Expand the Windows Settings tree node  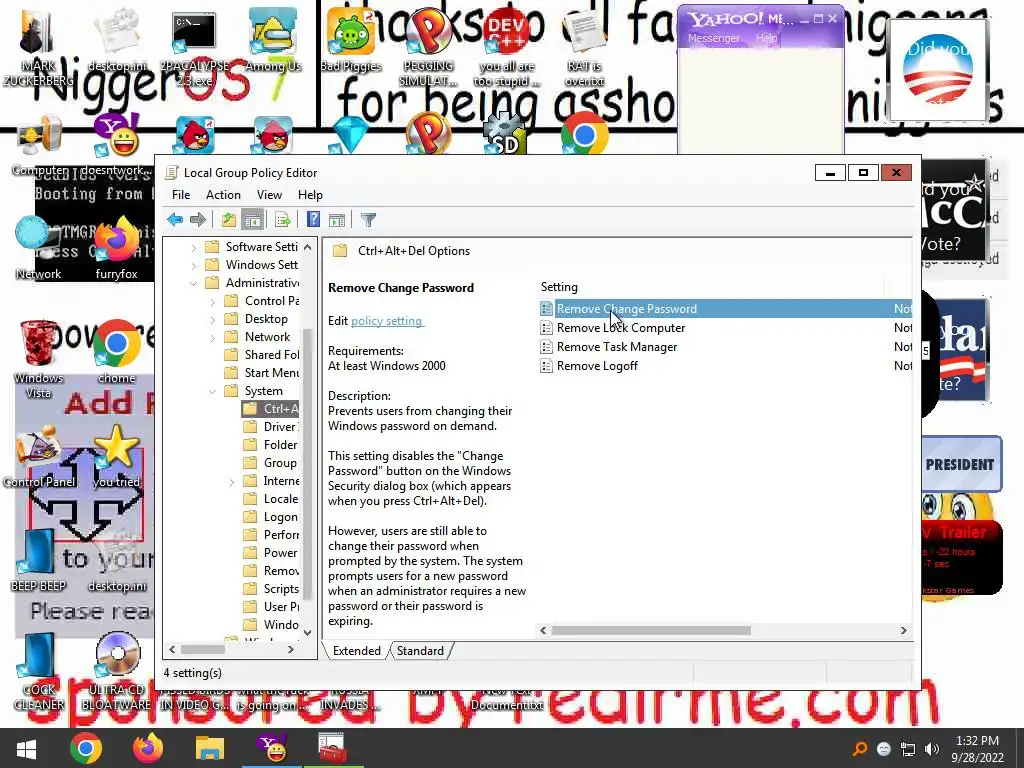pyautogui.click(x=193, y=265)
